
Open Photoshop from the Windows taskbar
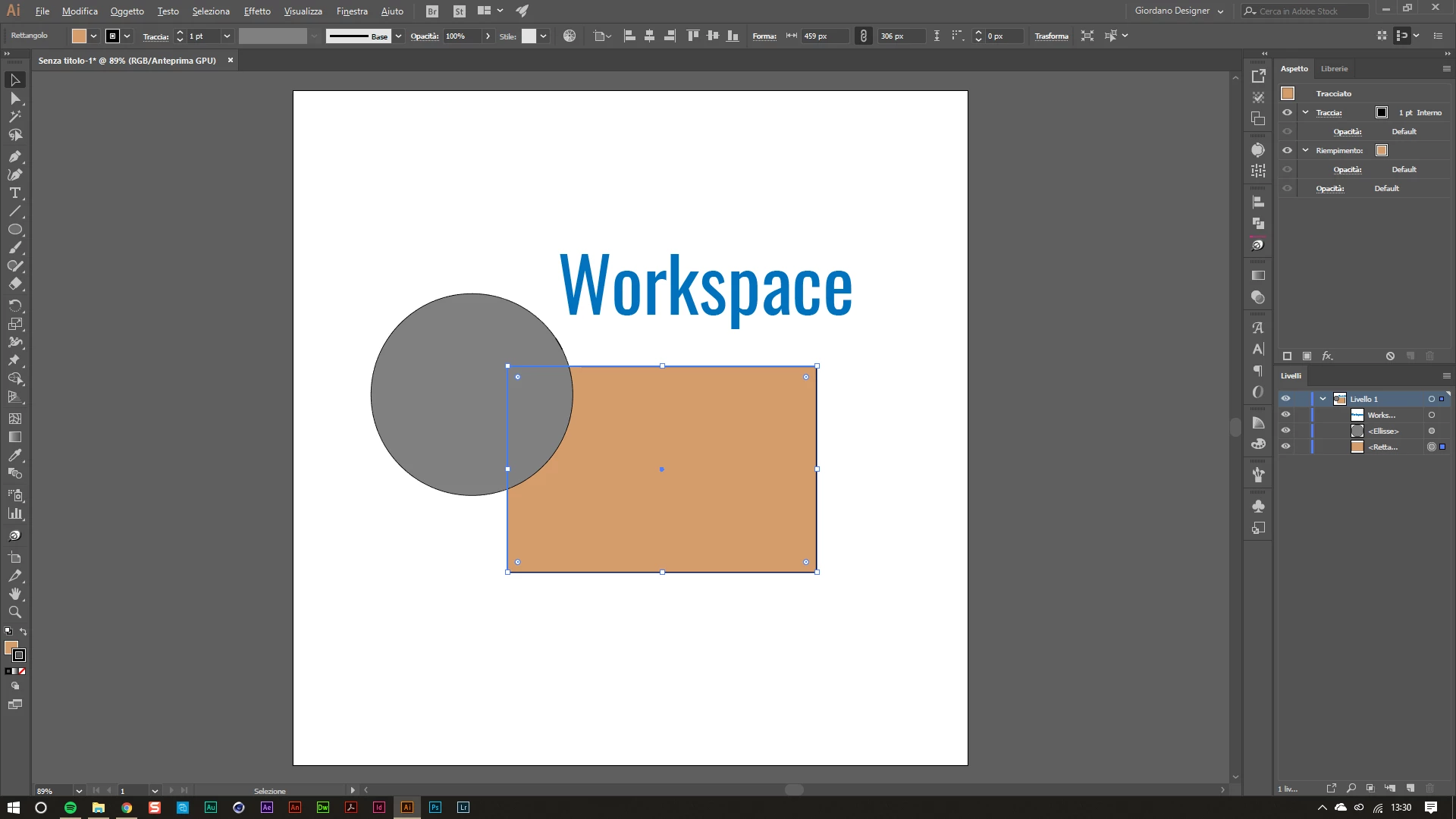435,808
